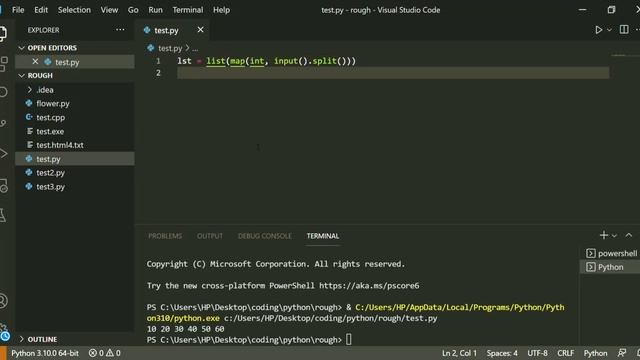Place cursor on editor line 2

[393, 73]
